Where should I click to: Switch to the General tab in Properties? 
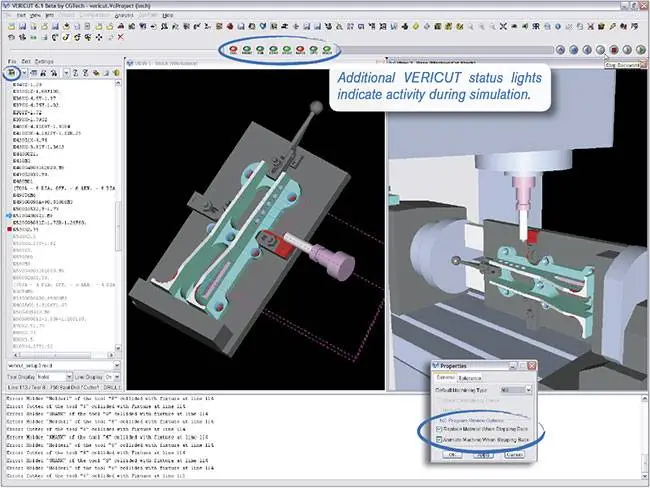[x=446, y=378]
